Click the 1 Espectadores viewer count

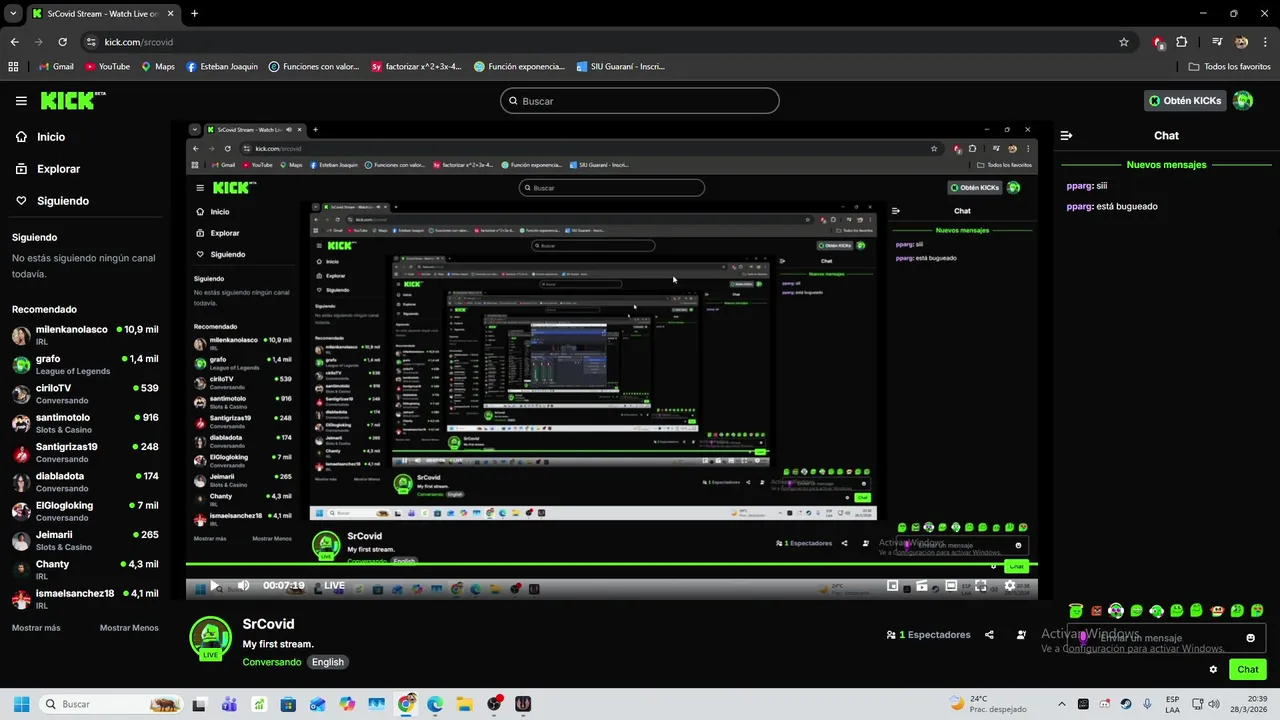928,635
